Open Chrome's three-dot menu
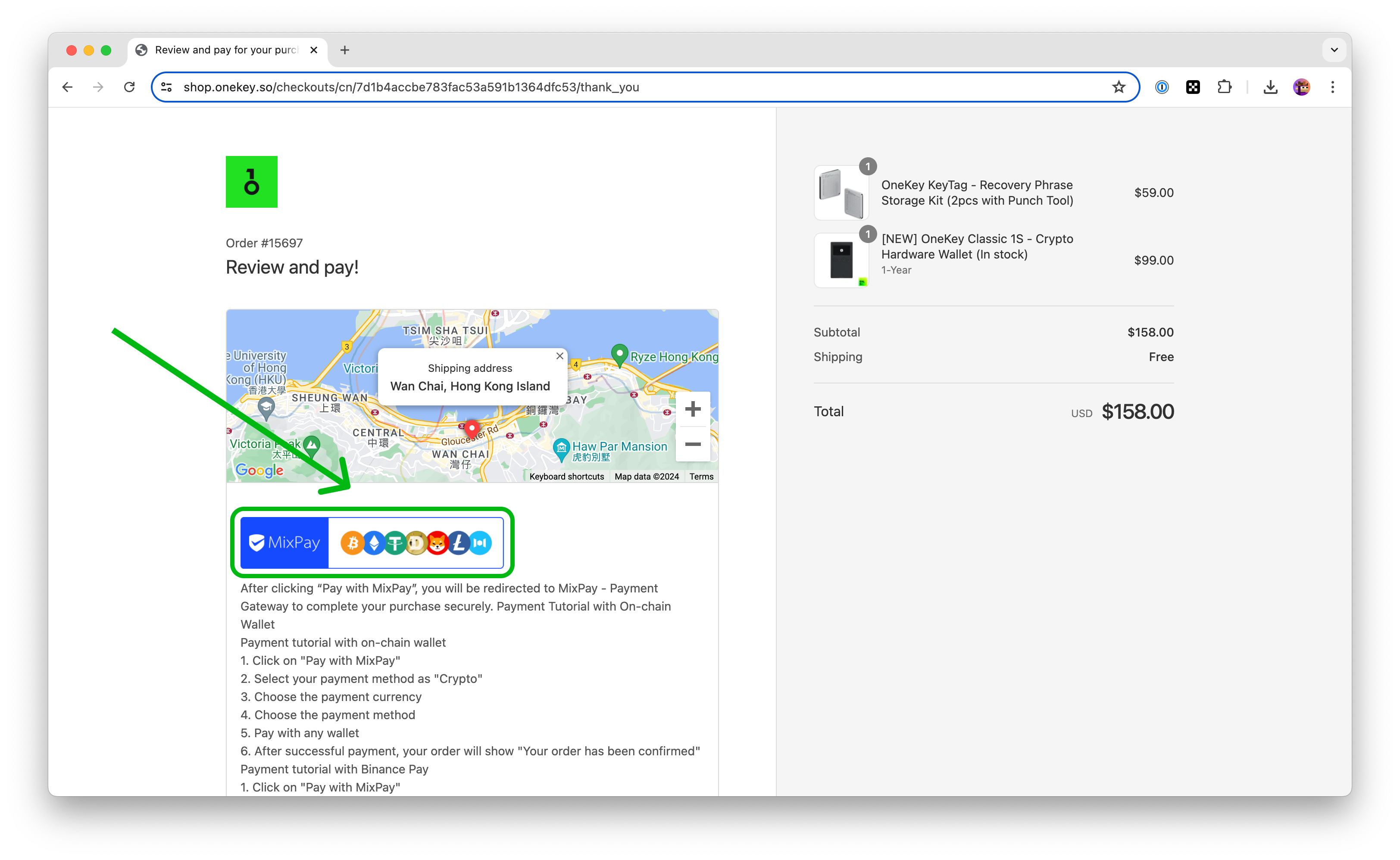The width and height of the screenshot is (1400, 860). tap(1332, 87)
